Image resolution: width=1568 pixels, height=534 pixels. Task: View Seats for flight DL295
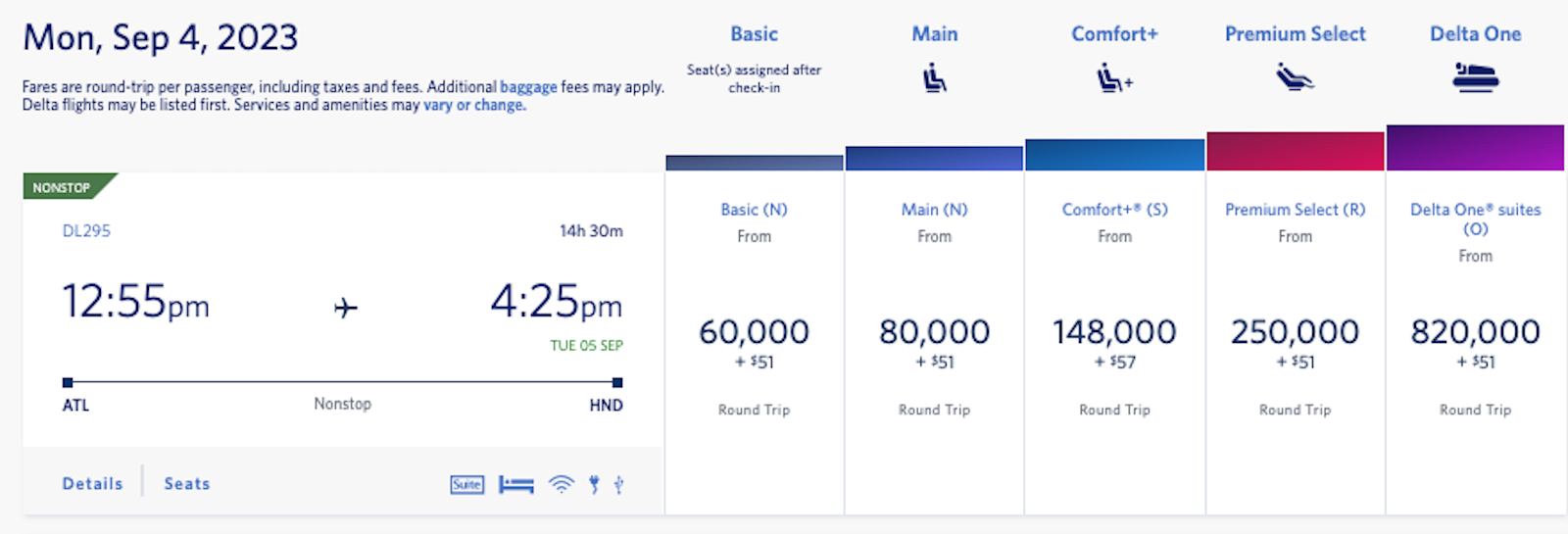(x=187, y=484)
